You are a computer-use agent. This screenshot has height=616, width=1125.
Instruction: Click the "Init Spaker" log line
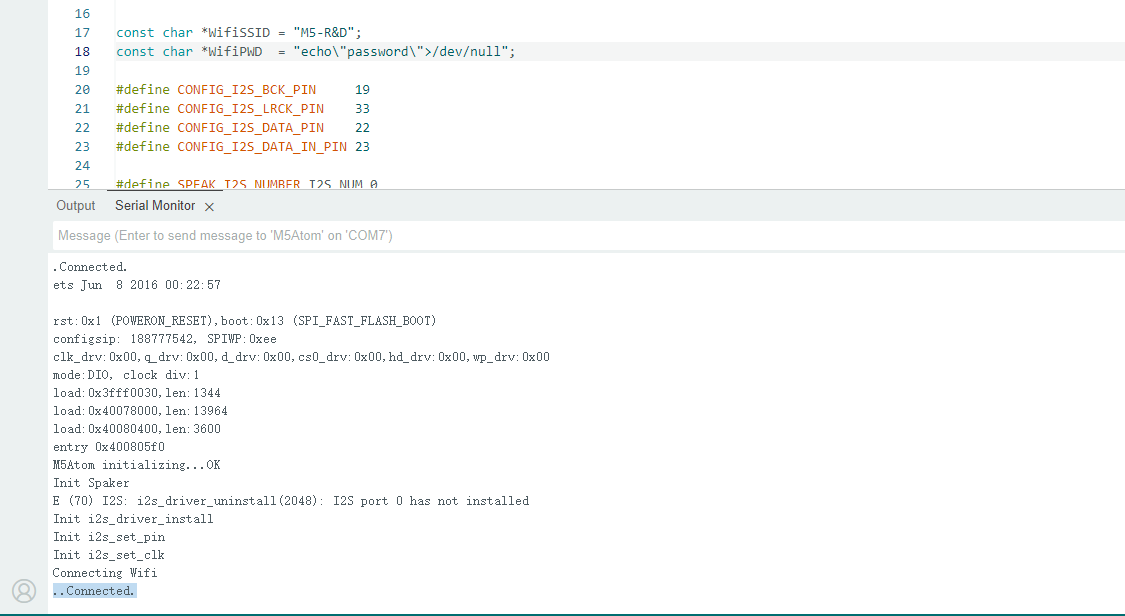tap(91, 483)
